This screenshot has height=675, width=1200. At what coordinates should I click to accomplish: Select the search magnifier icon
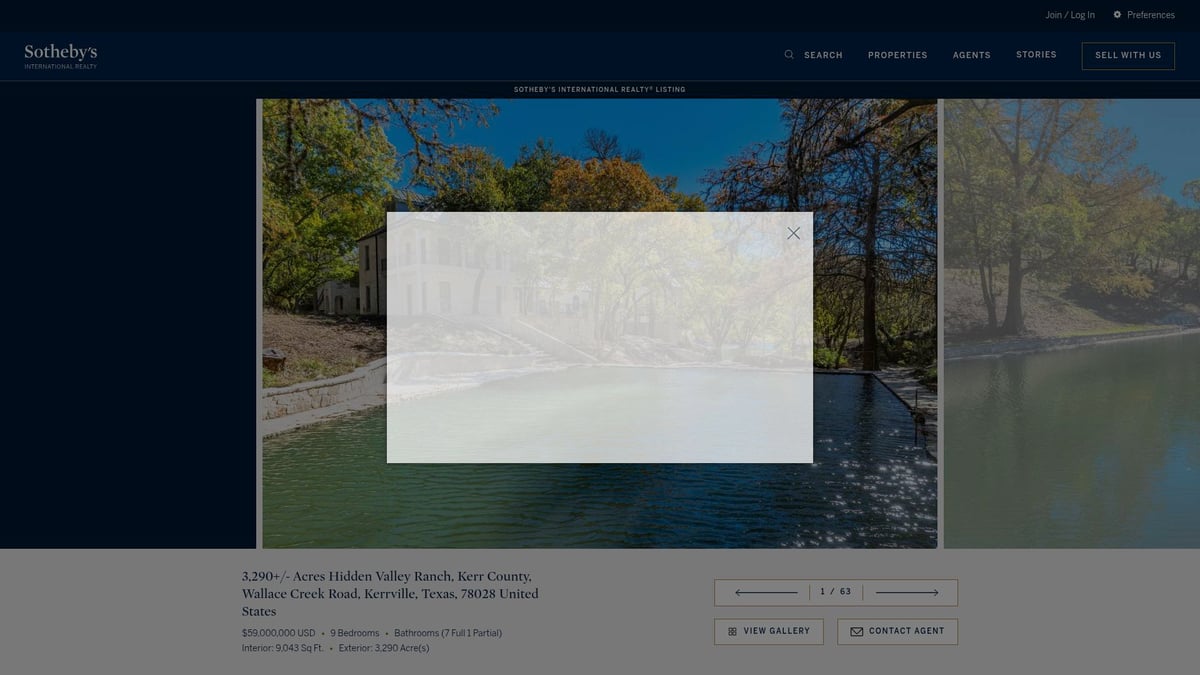click(789, 54)
